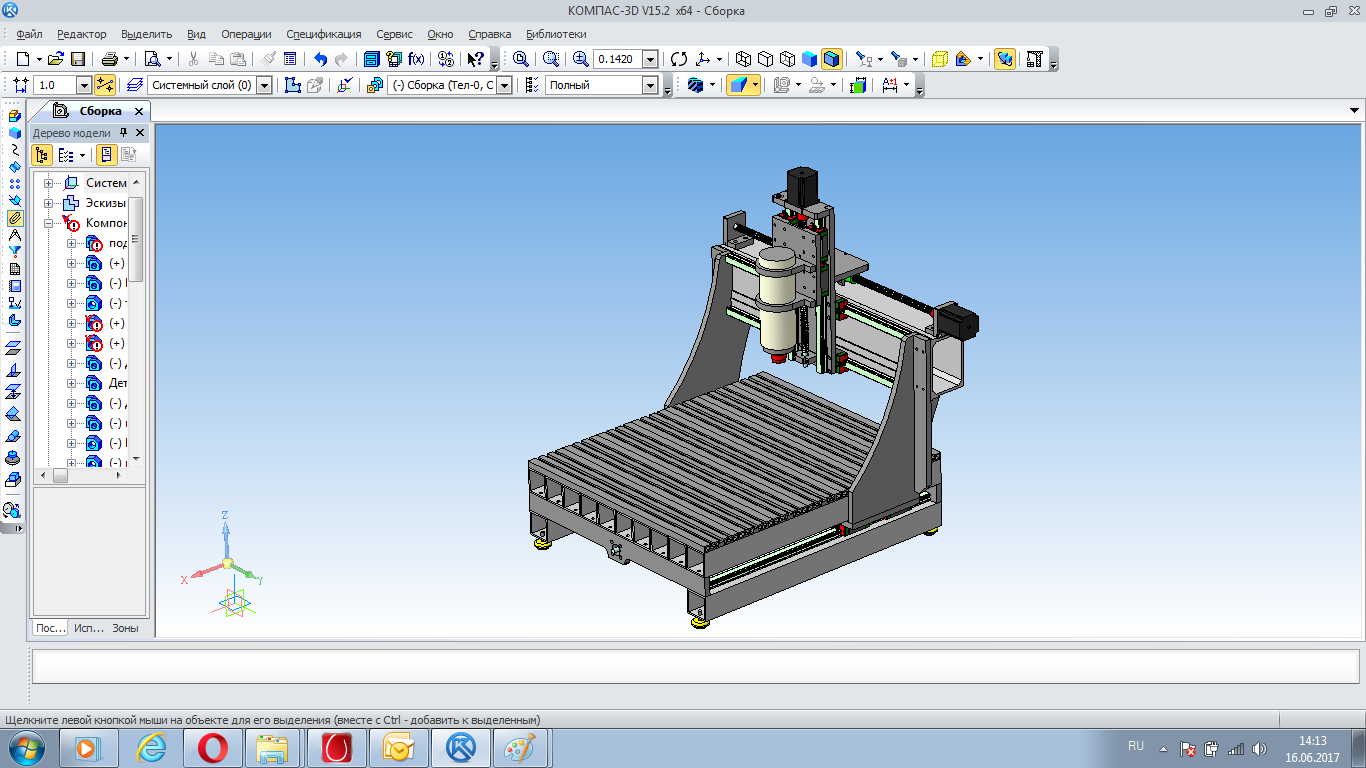Open the zoom scale 0.1420 dropdown
Viewport: 1366px width, 768px height.
point(650,59)
